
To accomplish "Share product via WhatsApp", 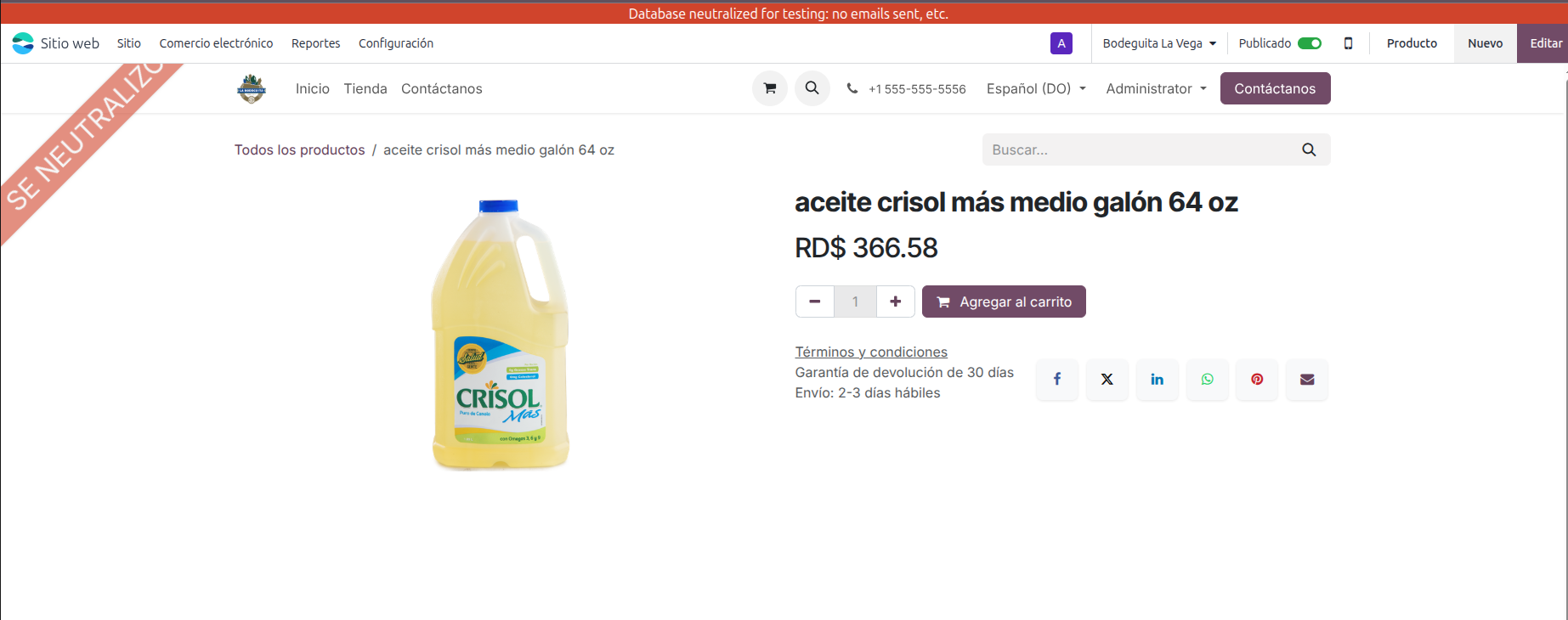I will [x=1207, y=380].
